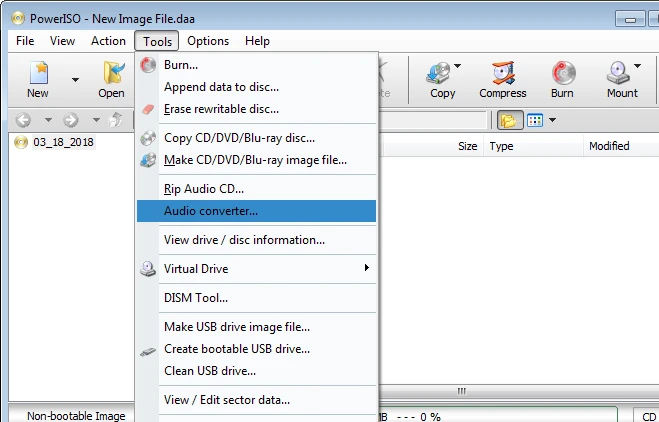Click the Virtual Drive icon in menu

(148, 269)
